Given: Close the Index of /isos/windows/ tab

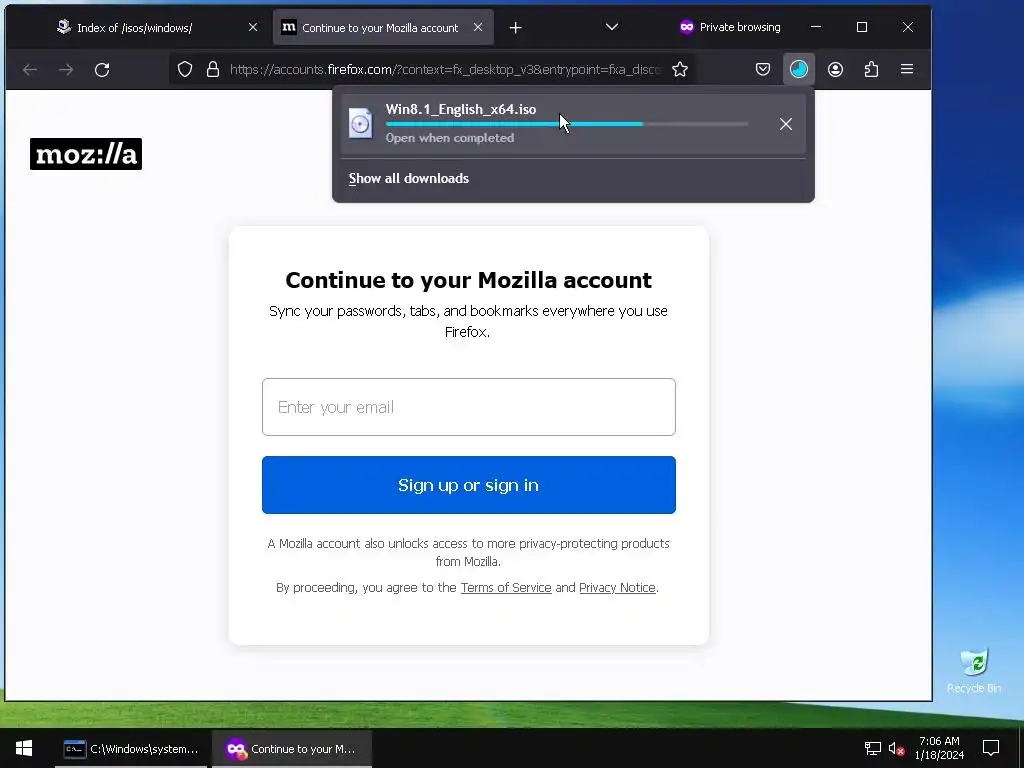Looking at the screenshot, I should pos(253,27).
